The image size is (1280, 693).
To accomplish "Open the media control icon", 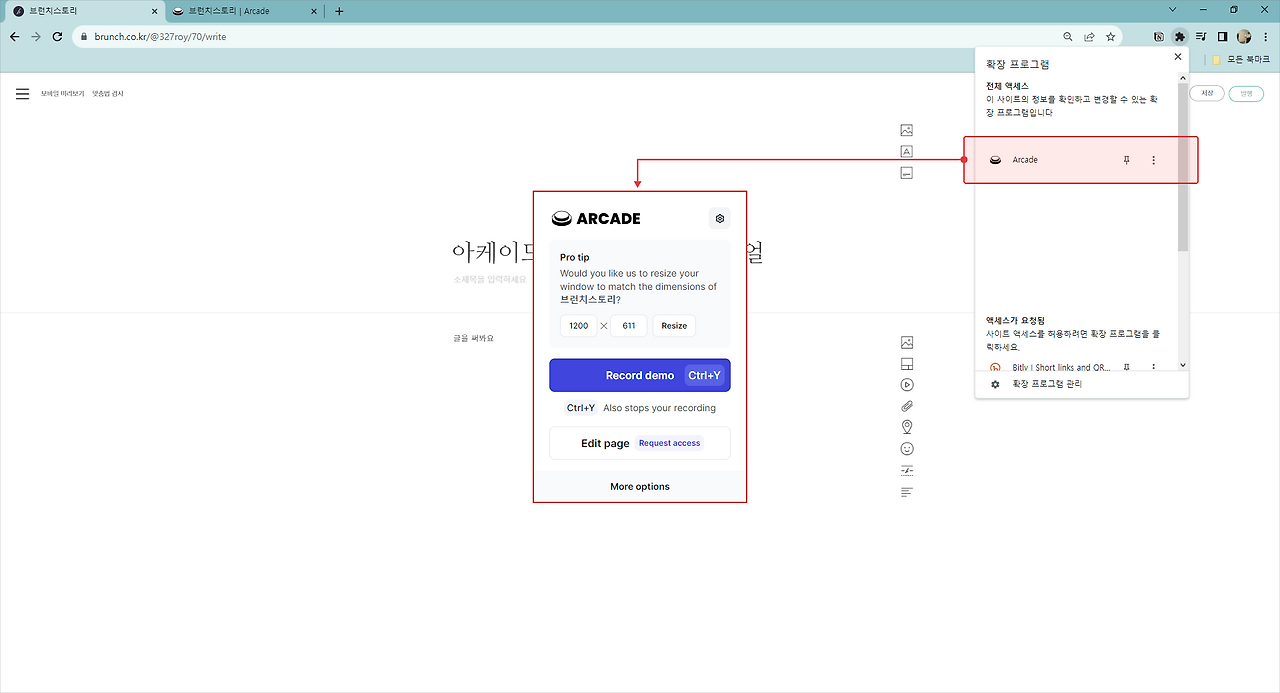I will [1201, 36].
